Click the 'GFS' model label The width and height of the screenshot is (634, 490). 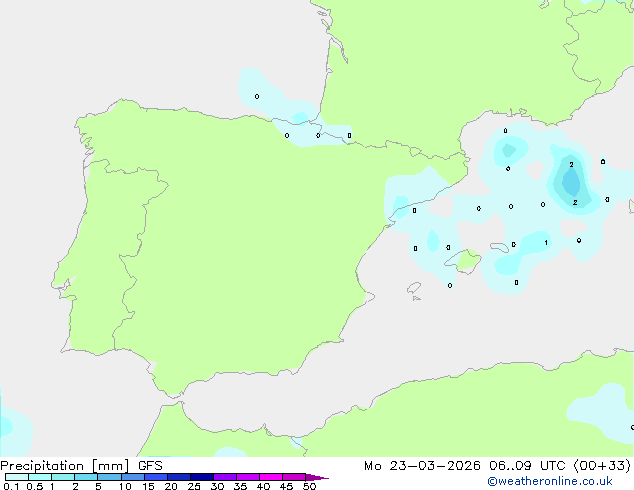pyautogui.click(x=150, y=466)
